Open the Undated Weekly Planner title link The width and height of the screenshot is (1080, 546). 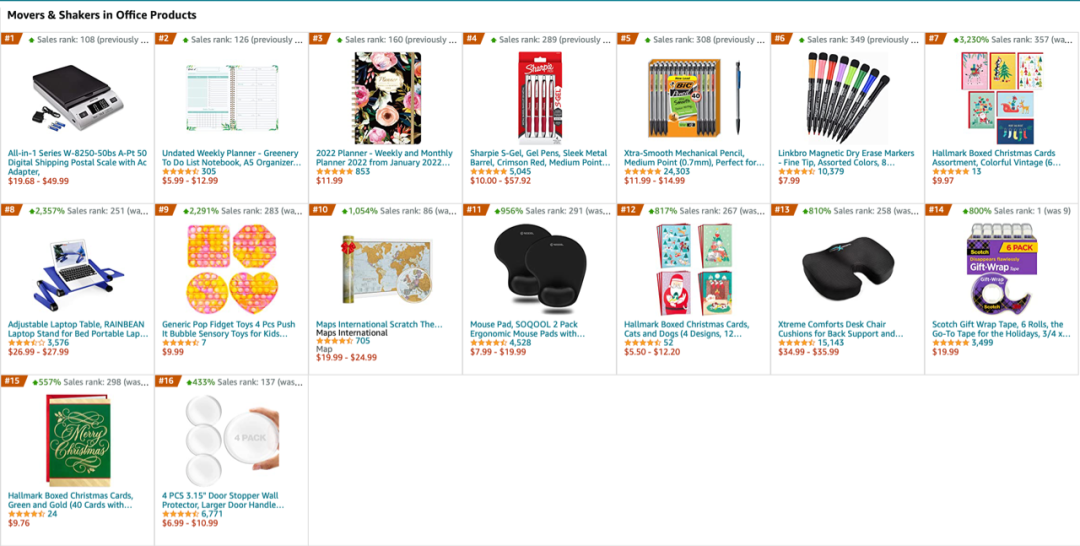[230, 158]
